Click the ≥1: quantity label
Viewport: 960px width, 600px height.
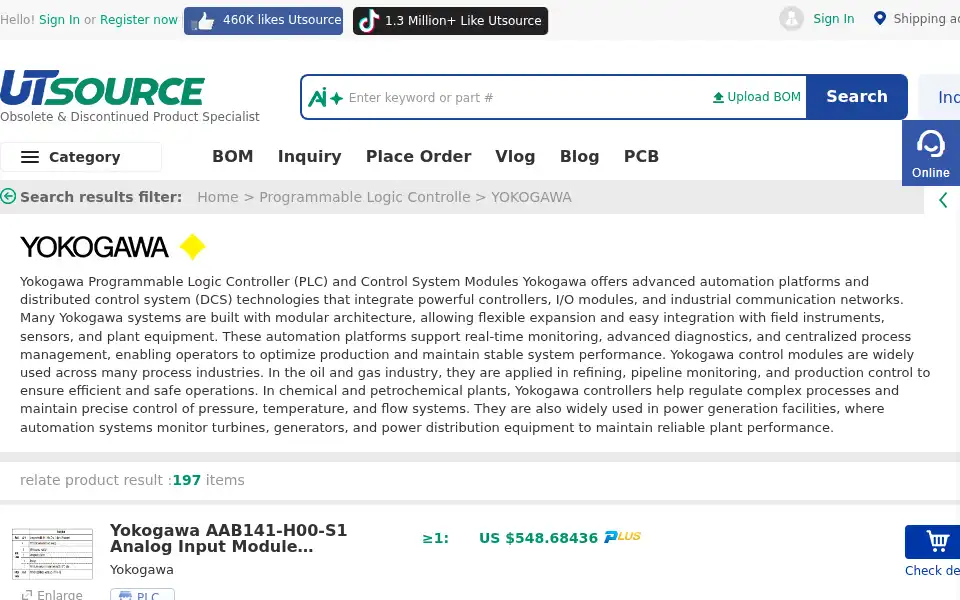click(435, 538)
